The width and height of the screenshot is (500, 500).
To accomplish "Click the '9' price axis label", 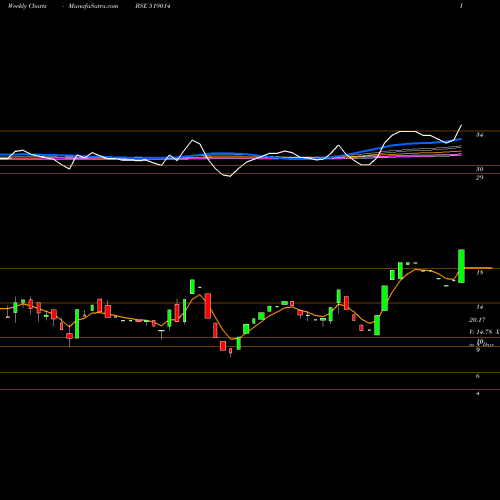I will pos(478,350).
